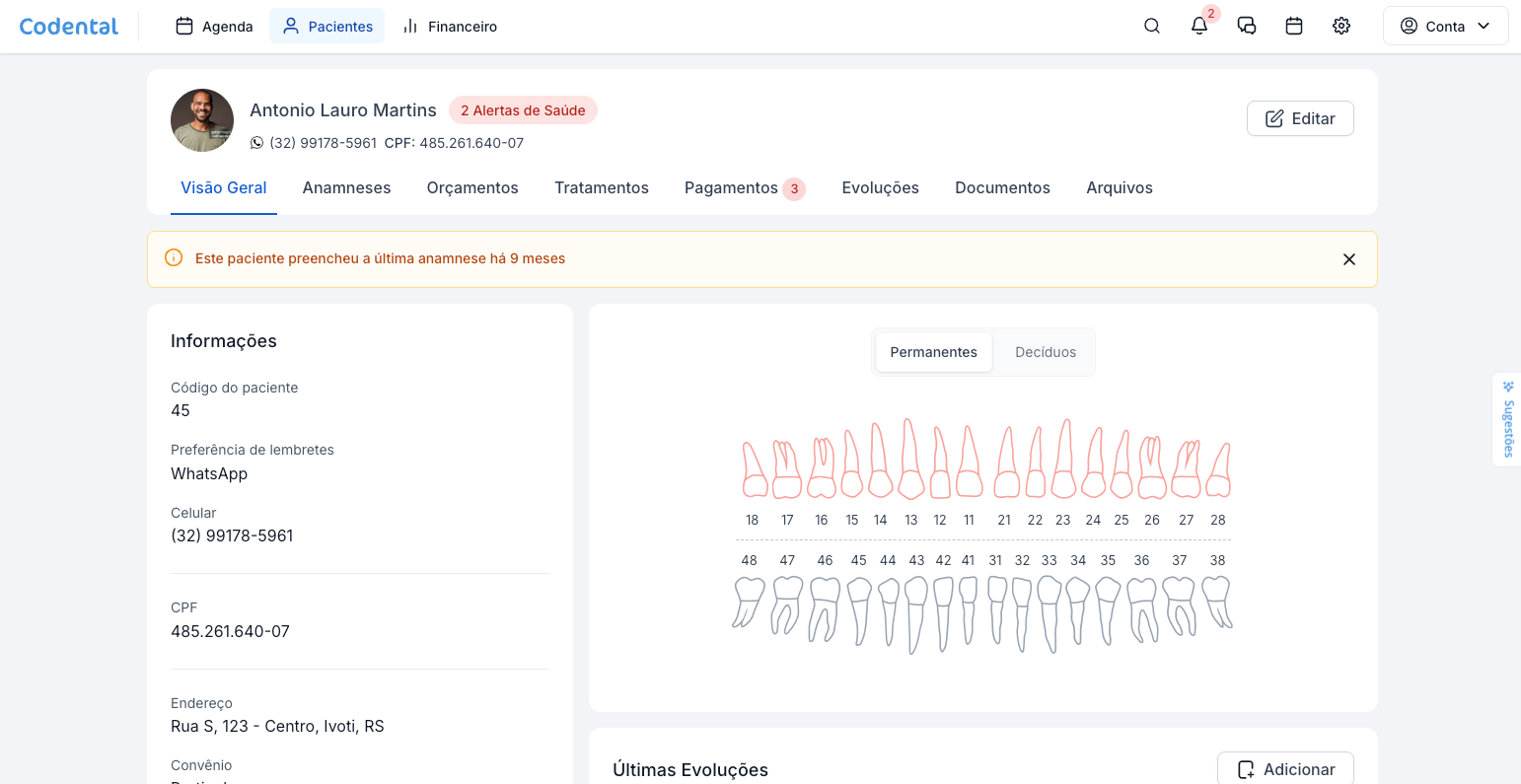
Task: Click the Editar patient button
Action: (1300, 118)
